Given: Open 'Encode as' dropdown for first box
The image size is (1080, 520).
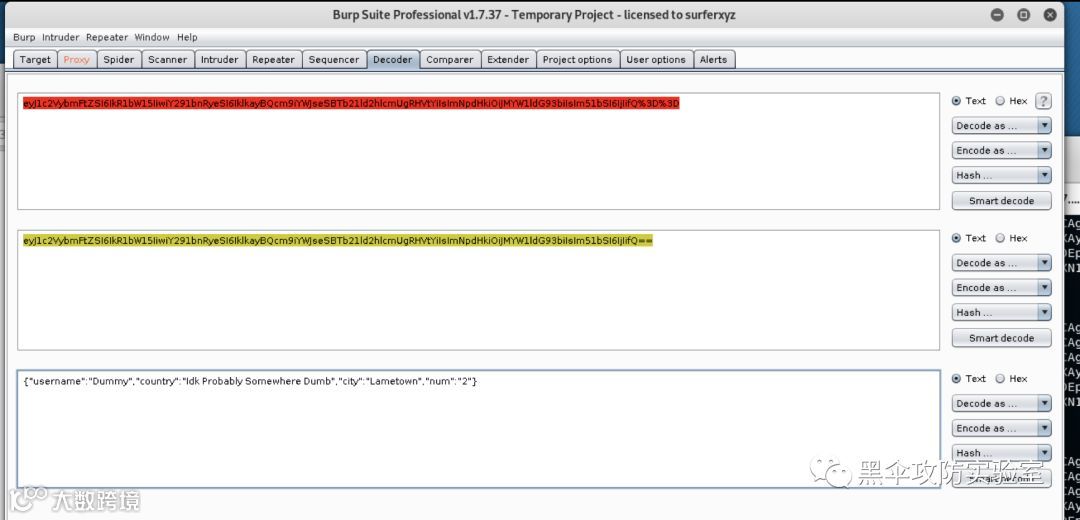Looking at the screenshot, I should pos(1001,150).
